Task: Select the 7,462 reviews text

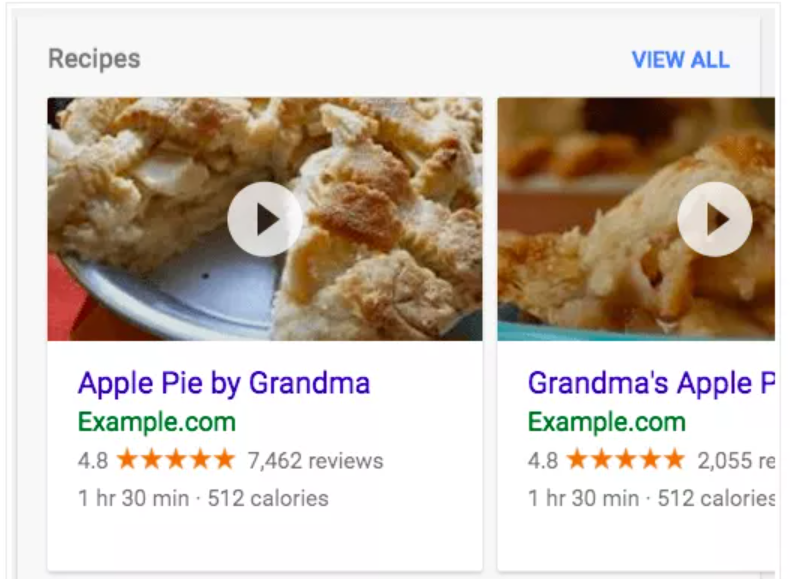Action: point(315,461)
